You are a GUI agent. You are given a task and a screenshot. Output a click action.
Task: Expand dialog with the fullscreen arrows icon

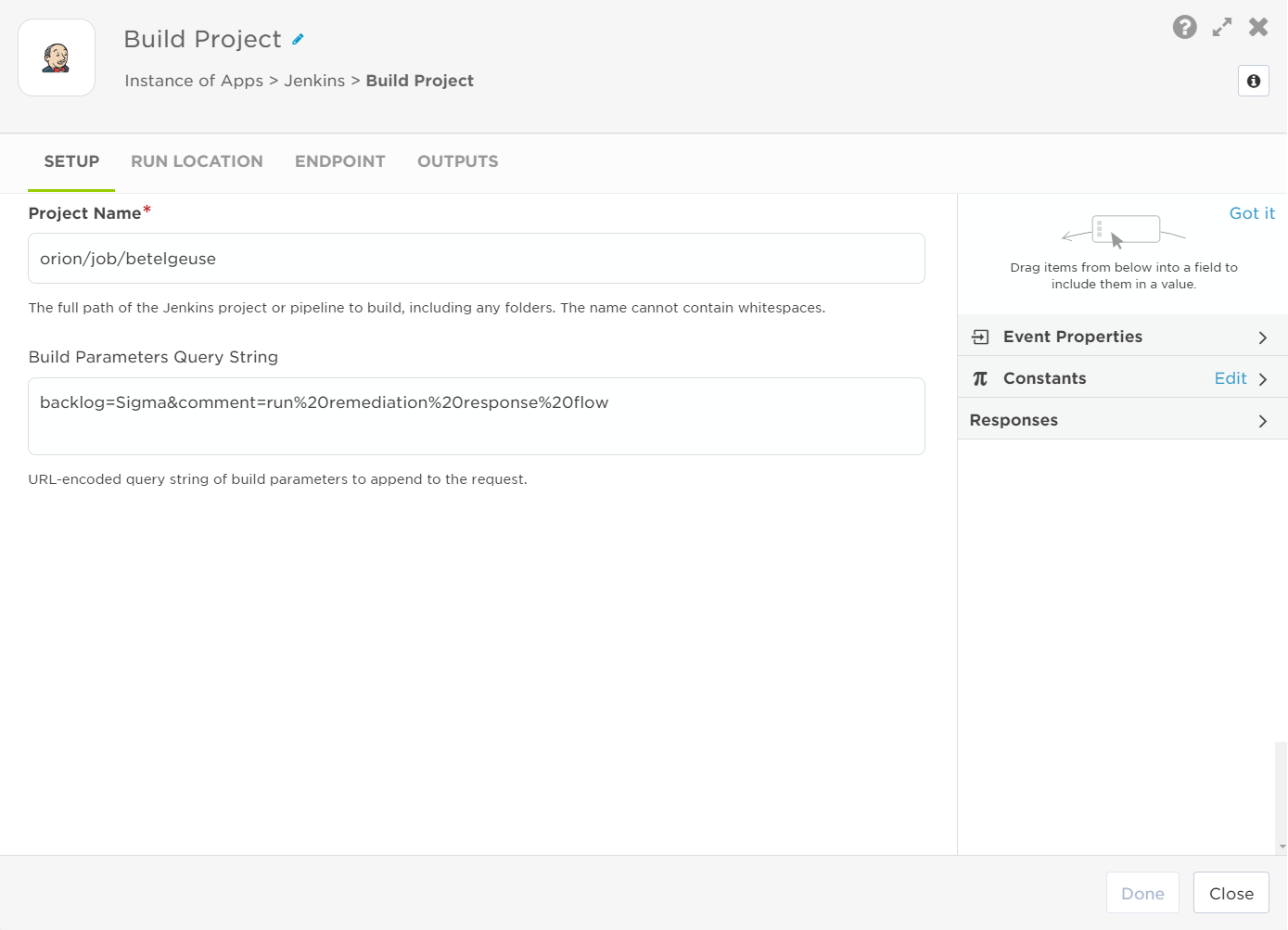pyautogui.click(x=1222, y=27)
